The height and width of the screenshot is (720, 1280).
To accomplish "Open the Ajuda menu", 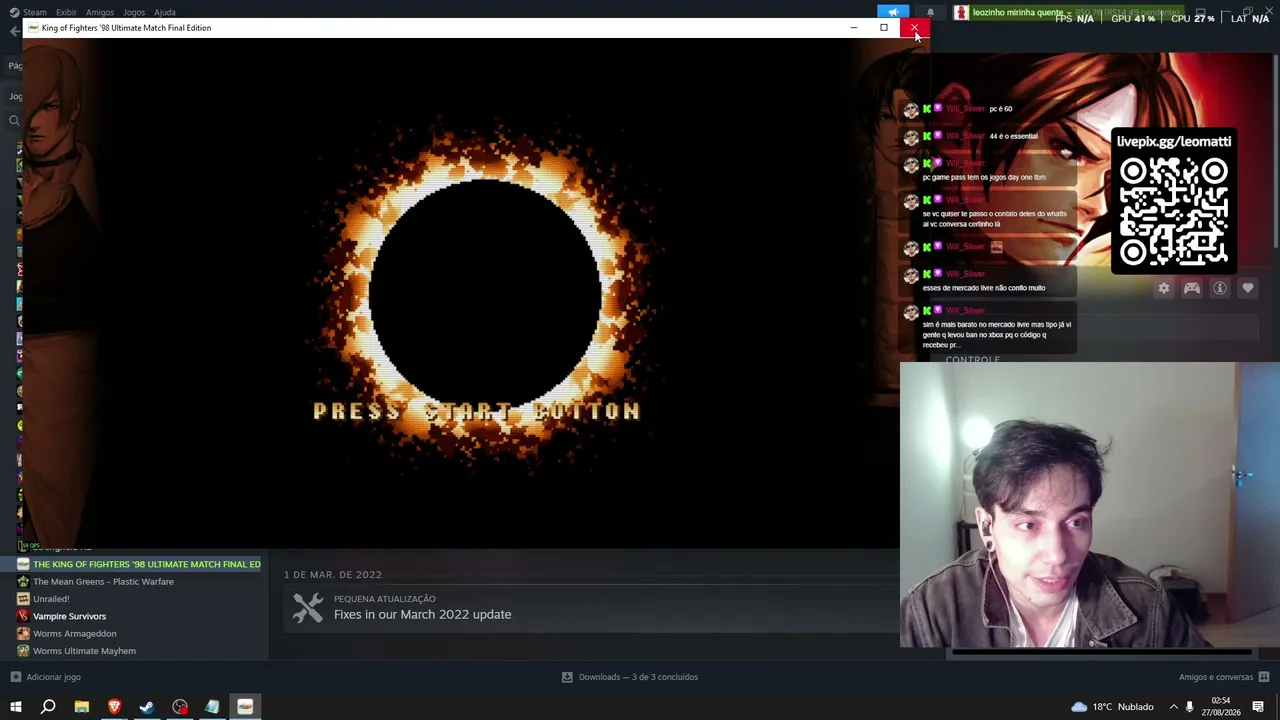I will 165,12.
